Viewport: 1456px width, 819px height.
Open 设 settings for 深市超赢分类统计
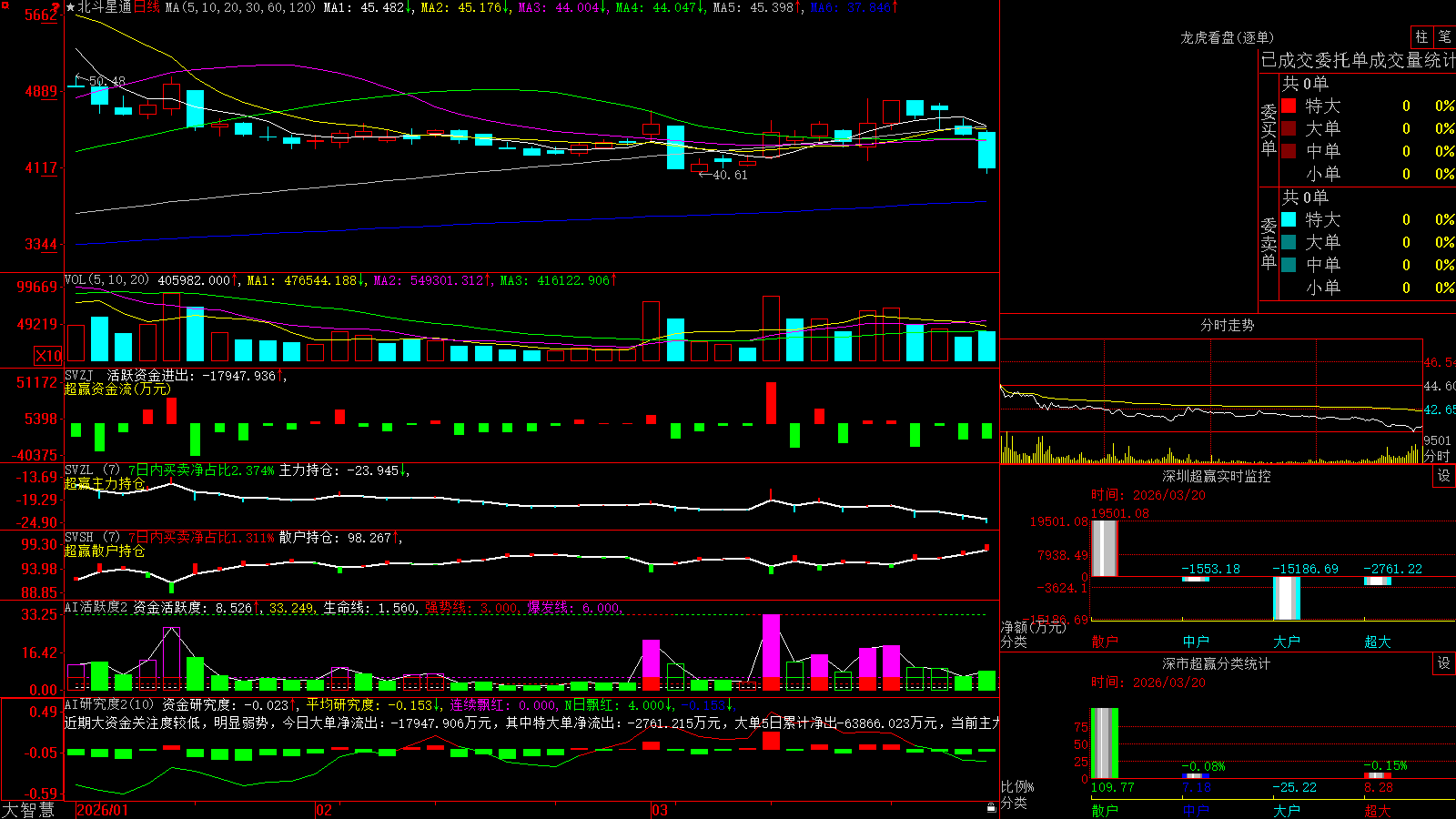1444,663
